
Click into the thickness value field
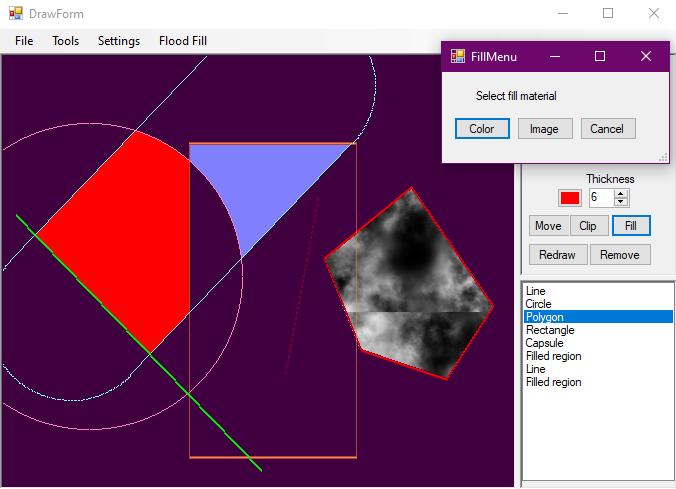tap(601, 198)
